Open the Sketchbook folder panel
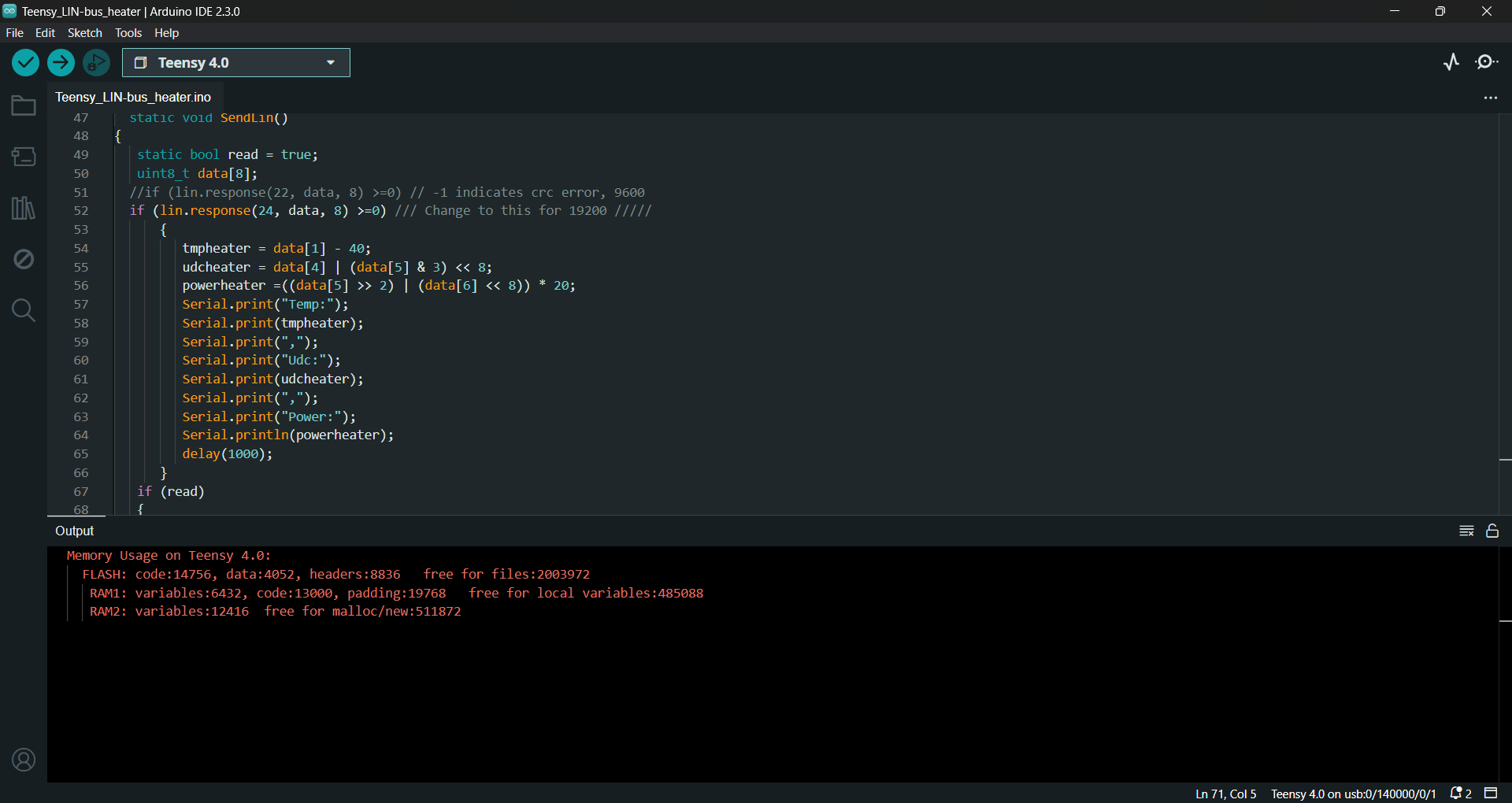This screenshot has height=803, width=1512. (24, 105)
